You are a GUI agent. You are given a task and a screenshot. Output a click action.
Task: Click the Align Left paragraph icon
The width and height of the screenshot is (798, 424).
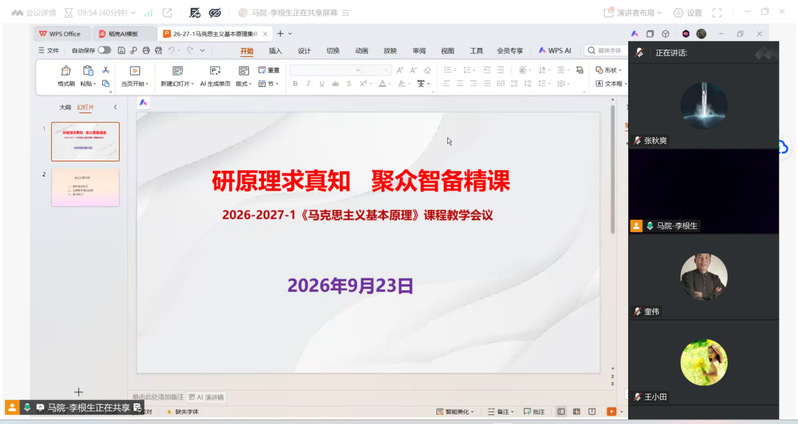click(x=446, y=83)
